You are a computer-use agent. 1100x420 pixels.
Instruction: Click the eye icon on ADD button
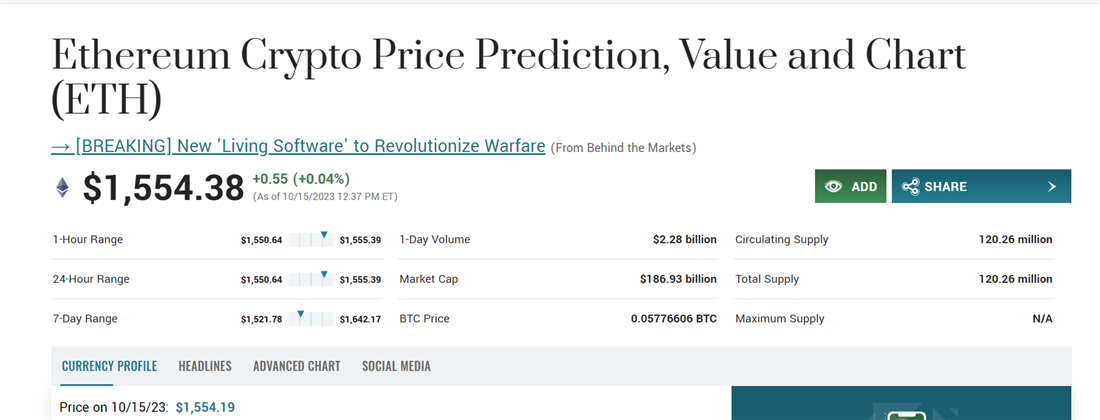pos(832,187)
